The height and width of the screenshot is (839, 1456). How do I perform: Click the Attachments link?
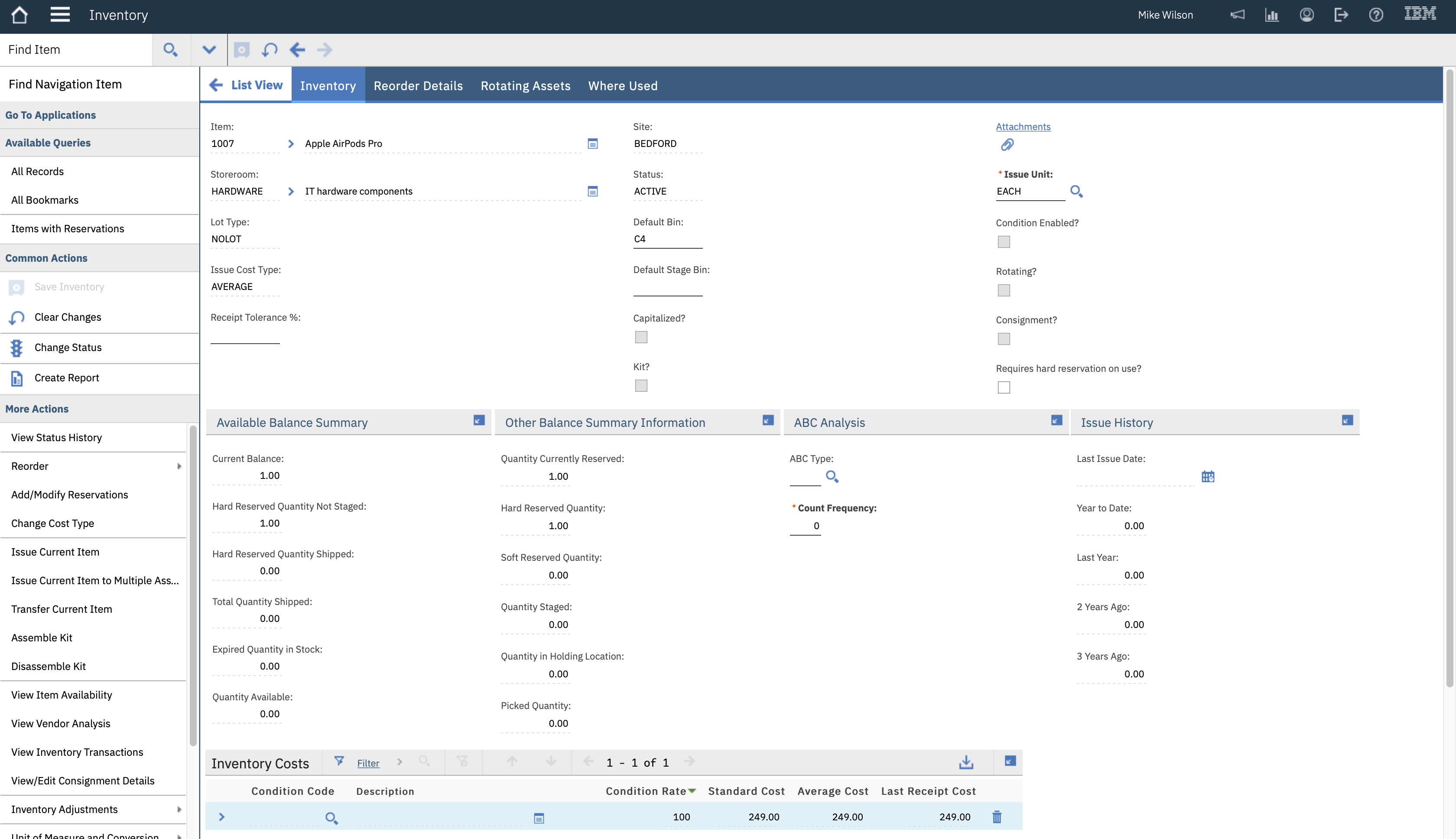1023,126
